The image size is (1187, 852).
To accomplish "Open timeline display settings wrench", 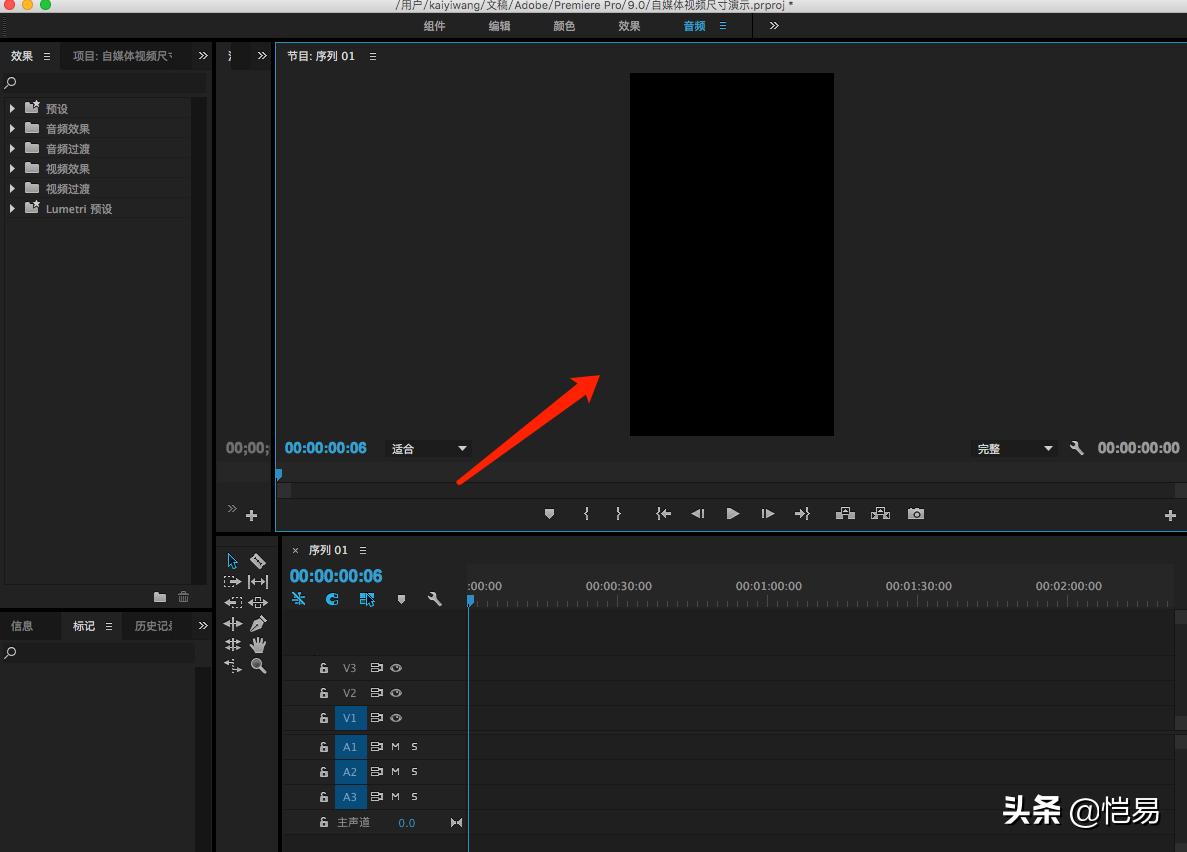I will (434, 599).
